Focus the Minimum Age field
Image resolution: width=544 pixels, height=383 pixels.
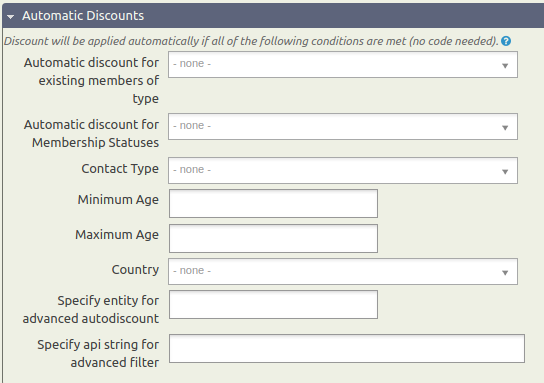click(273, 203)
